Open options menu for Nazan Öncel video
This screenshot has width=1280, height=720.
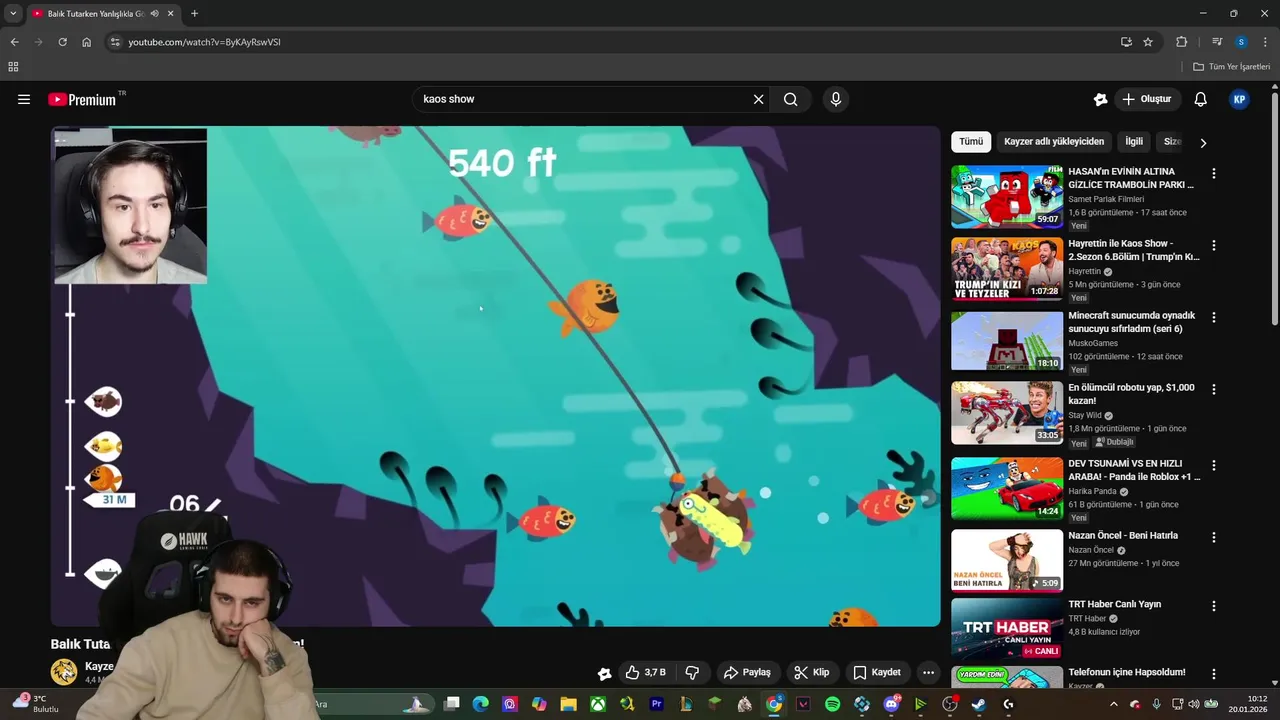tap(1214, 537)
